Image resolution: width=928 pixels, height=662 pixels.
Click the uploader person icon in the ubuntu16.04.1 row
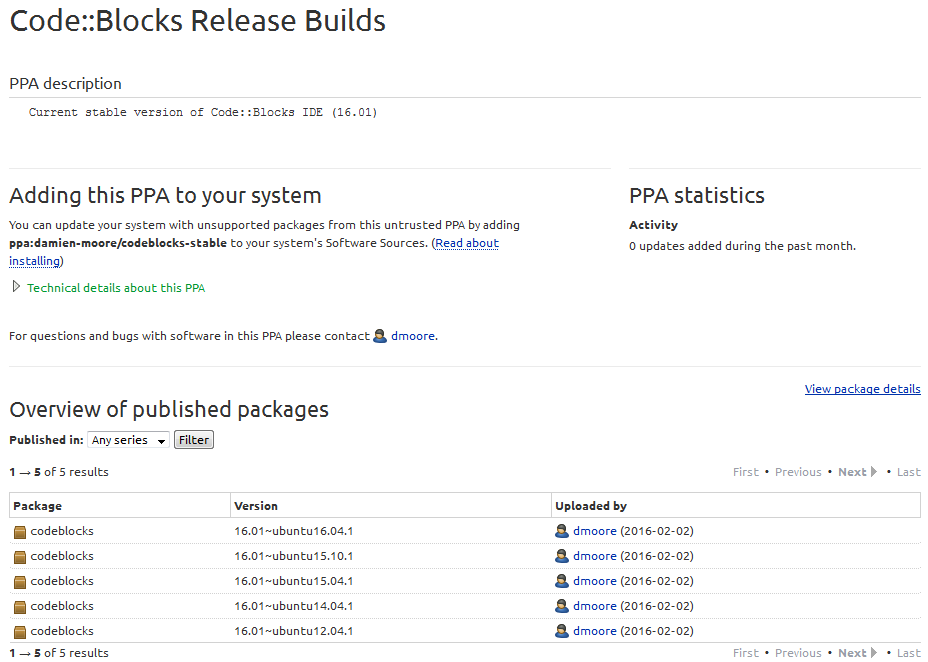pos(562,531)
